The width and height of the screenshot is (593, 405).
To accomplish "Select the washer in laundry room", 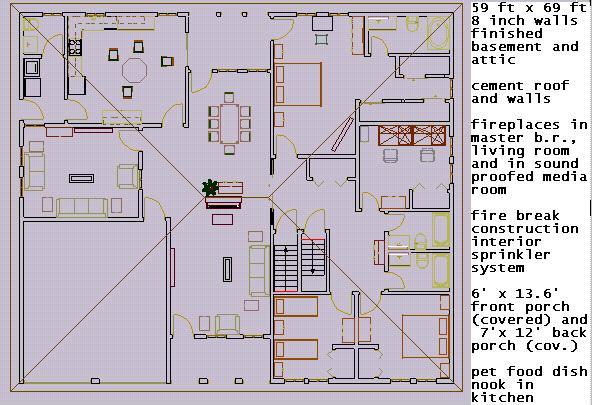I will (32, 68).
